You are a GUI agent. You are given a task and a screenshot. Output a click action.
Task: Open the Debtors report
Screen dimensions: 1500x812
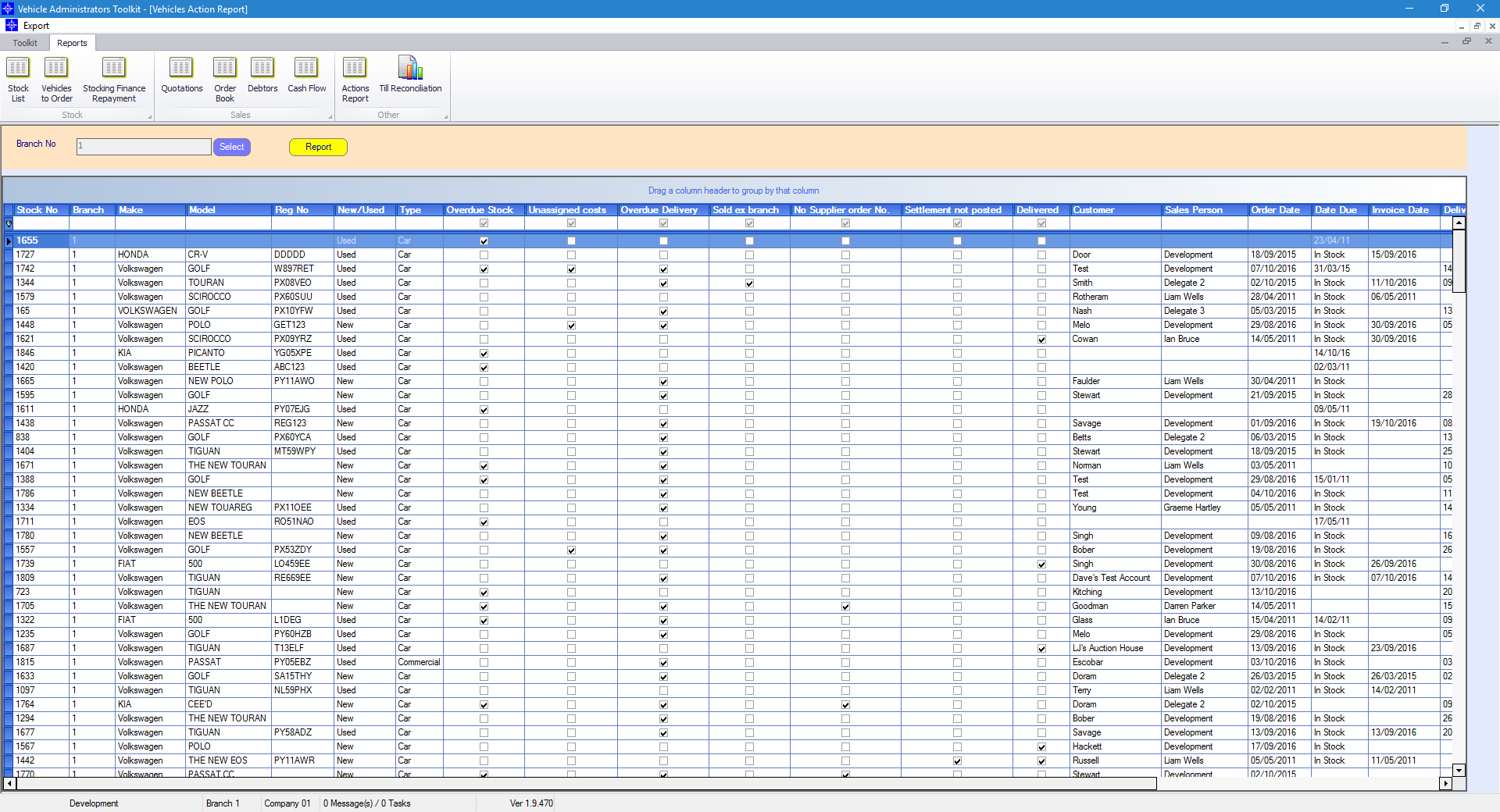click(262, 76)
